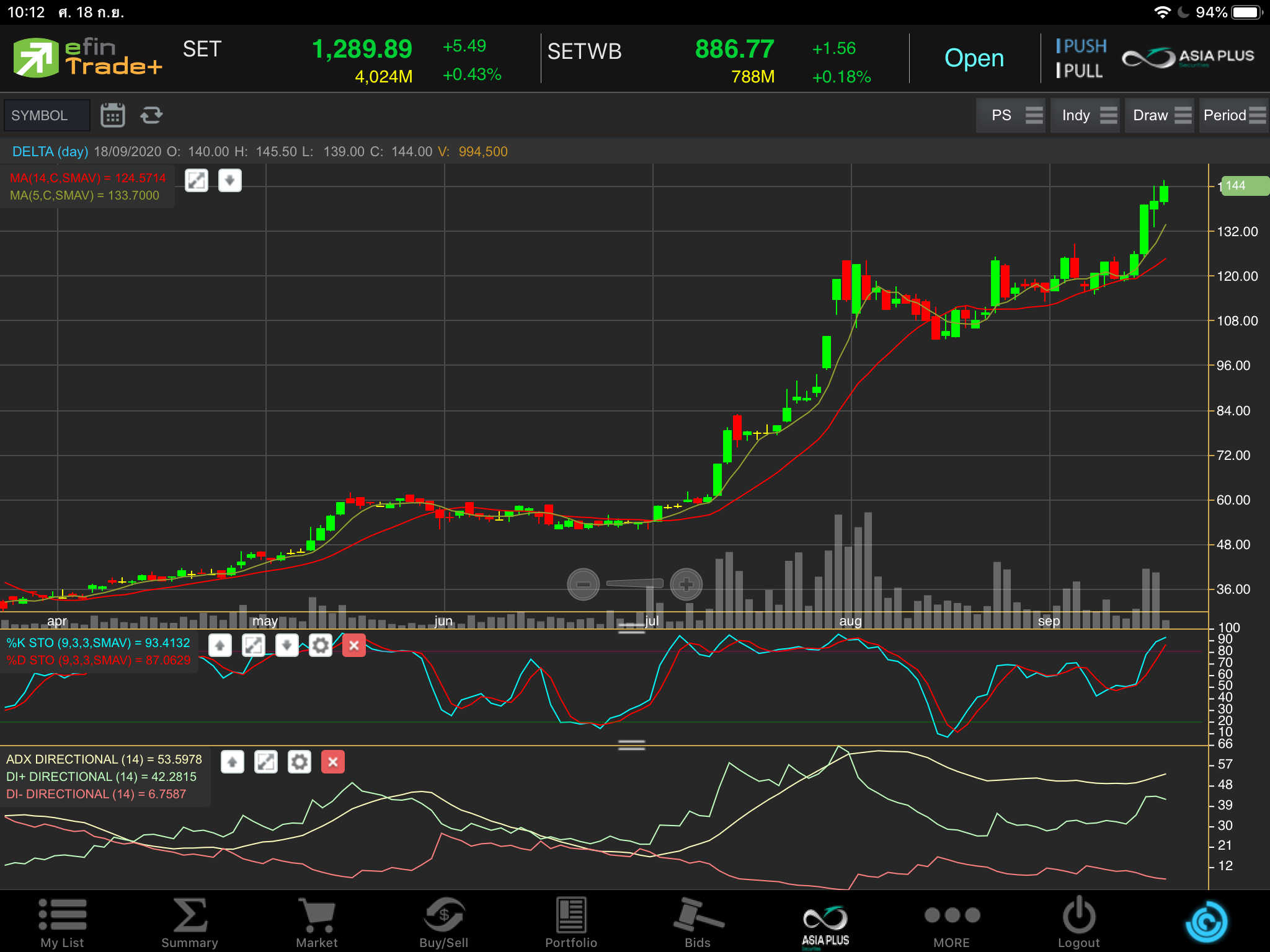Open ADX indicator settings gear
Viewport: 1270px width, 952px height.
coord(299,762)
